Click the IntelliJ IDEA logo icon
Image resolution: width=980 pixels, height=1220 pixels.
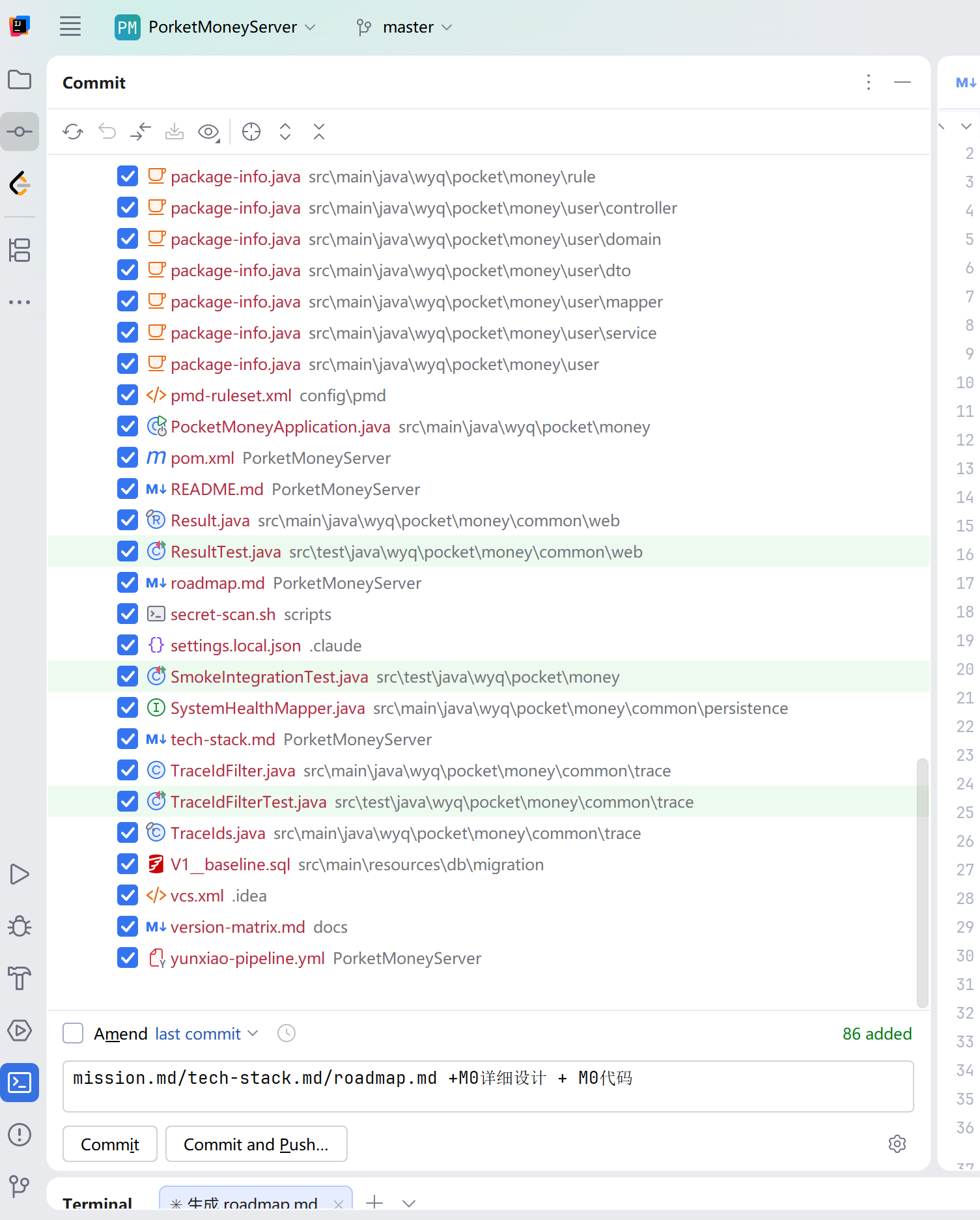[x=20, y=26]
